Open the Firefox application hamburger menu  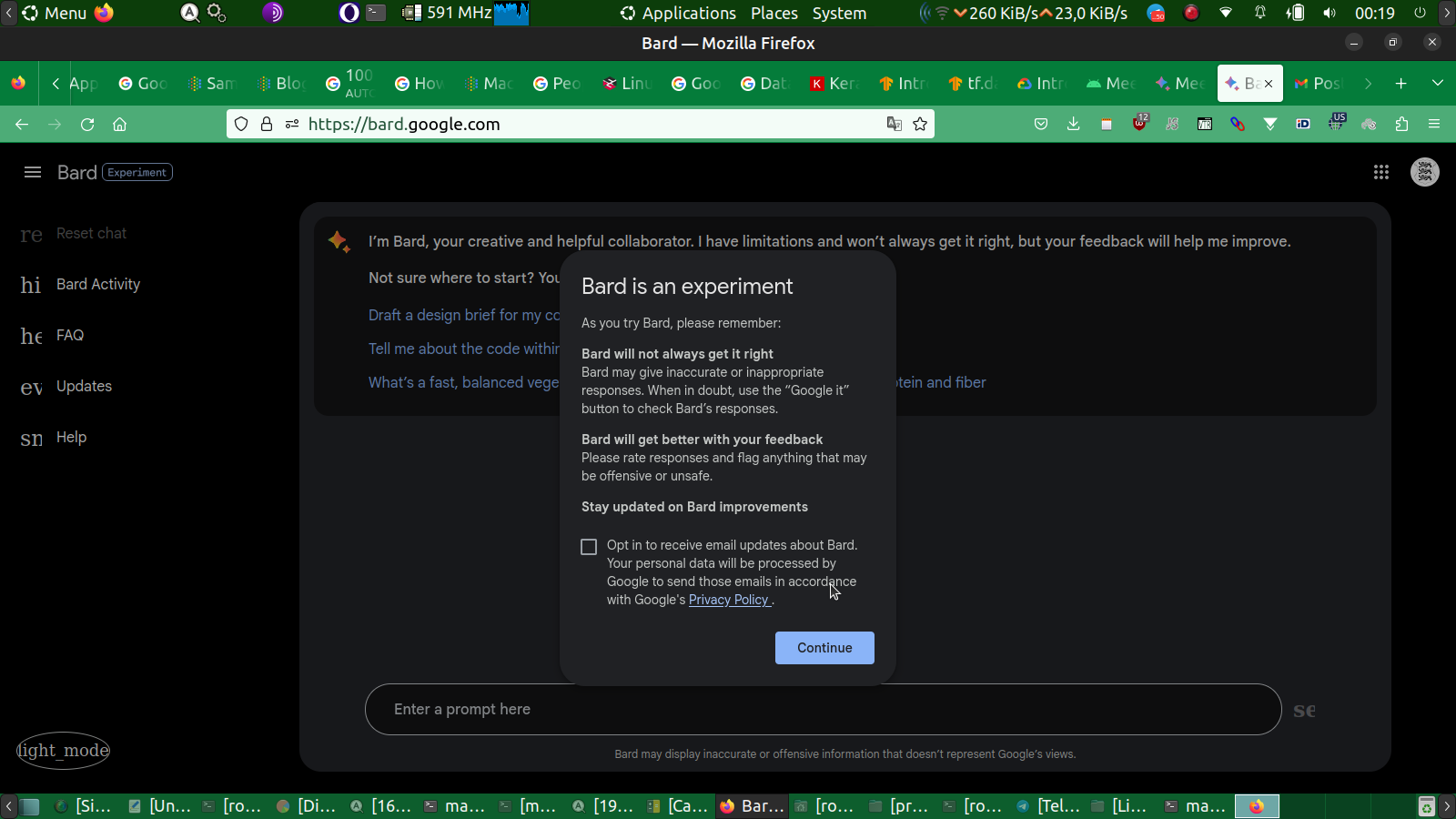click(x=1434, y=124)
